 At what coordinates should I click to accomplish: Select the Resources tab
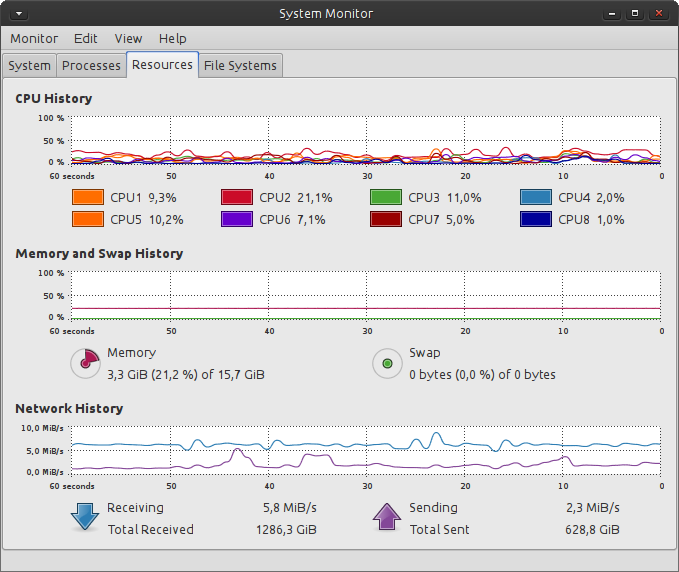[x=162, y=65]
